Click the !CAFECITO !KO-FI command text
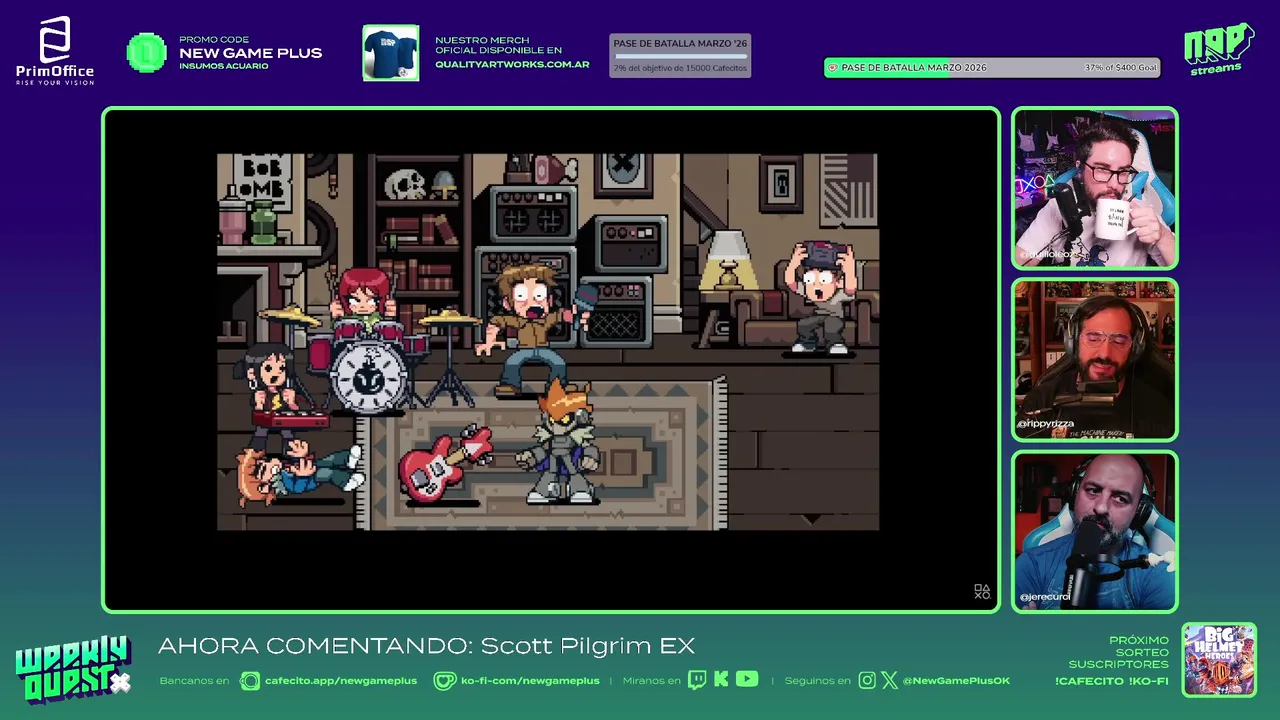The image size is (1280, 720). pyautogui.click(x=1112, y=681)
